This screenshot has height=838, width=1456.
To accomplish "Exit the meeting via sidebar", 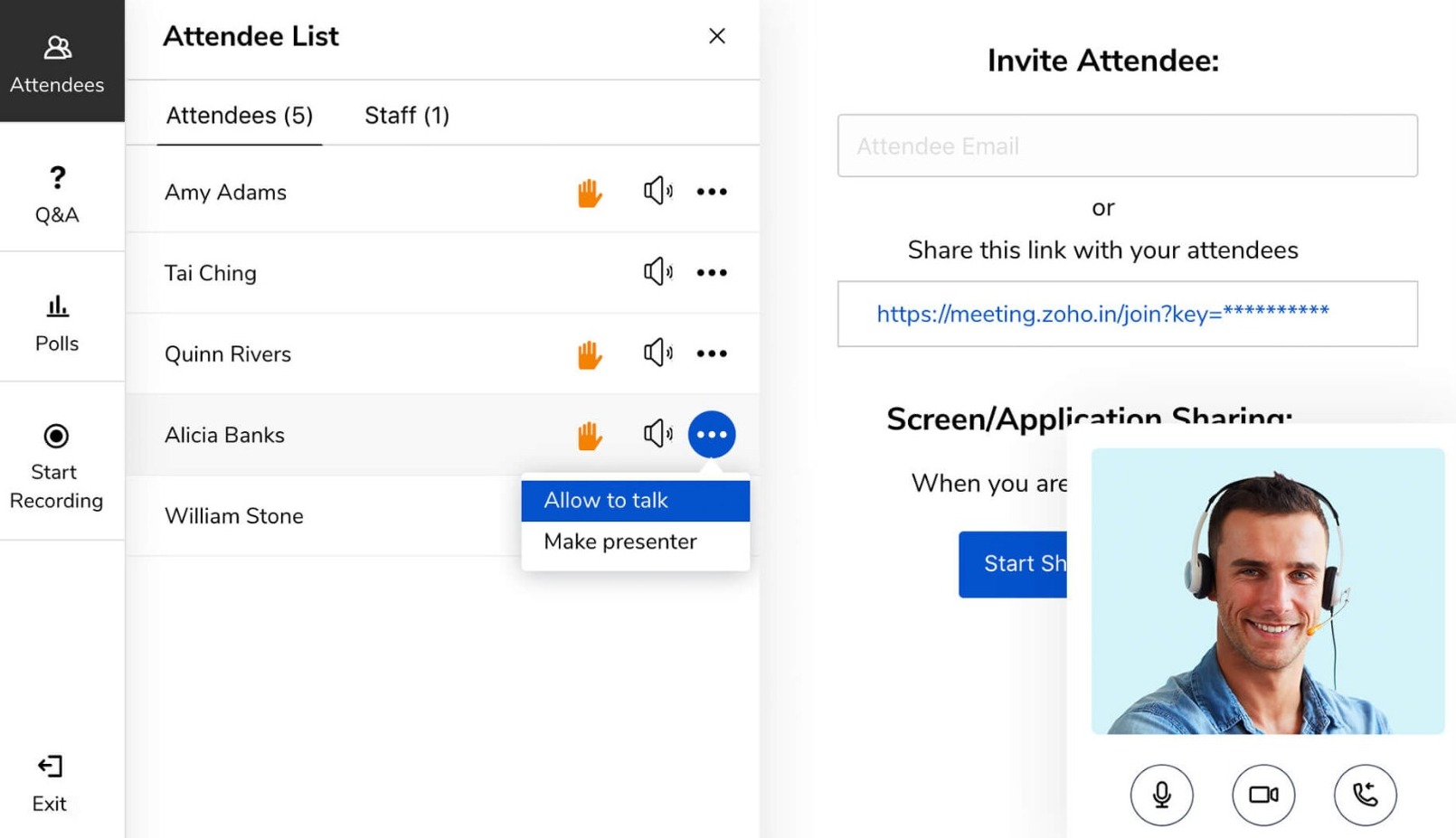I will 50,783.
